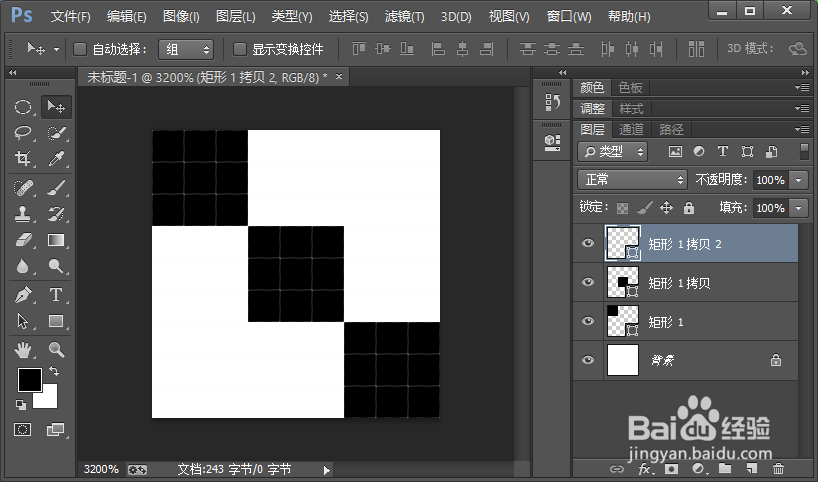Viewport: 818px width, 482px height.
Task: Switch to the 路径 tab
Action: (671, 129)
